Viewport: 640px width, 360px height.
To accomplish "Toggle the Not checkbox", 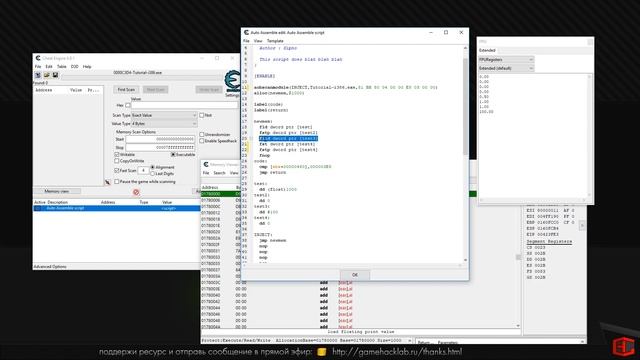I will [x=202, y=116].
